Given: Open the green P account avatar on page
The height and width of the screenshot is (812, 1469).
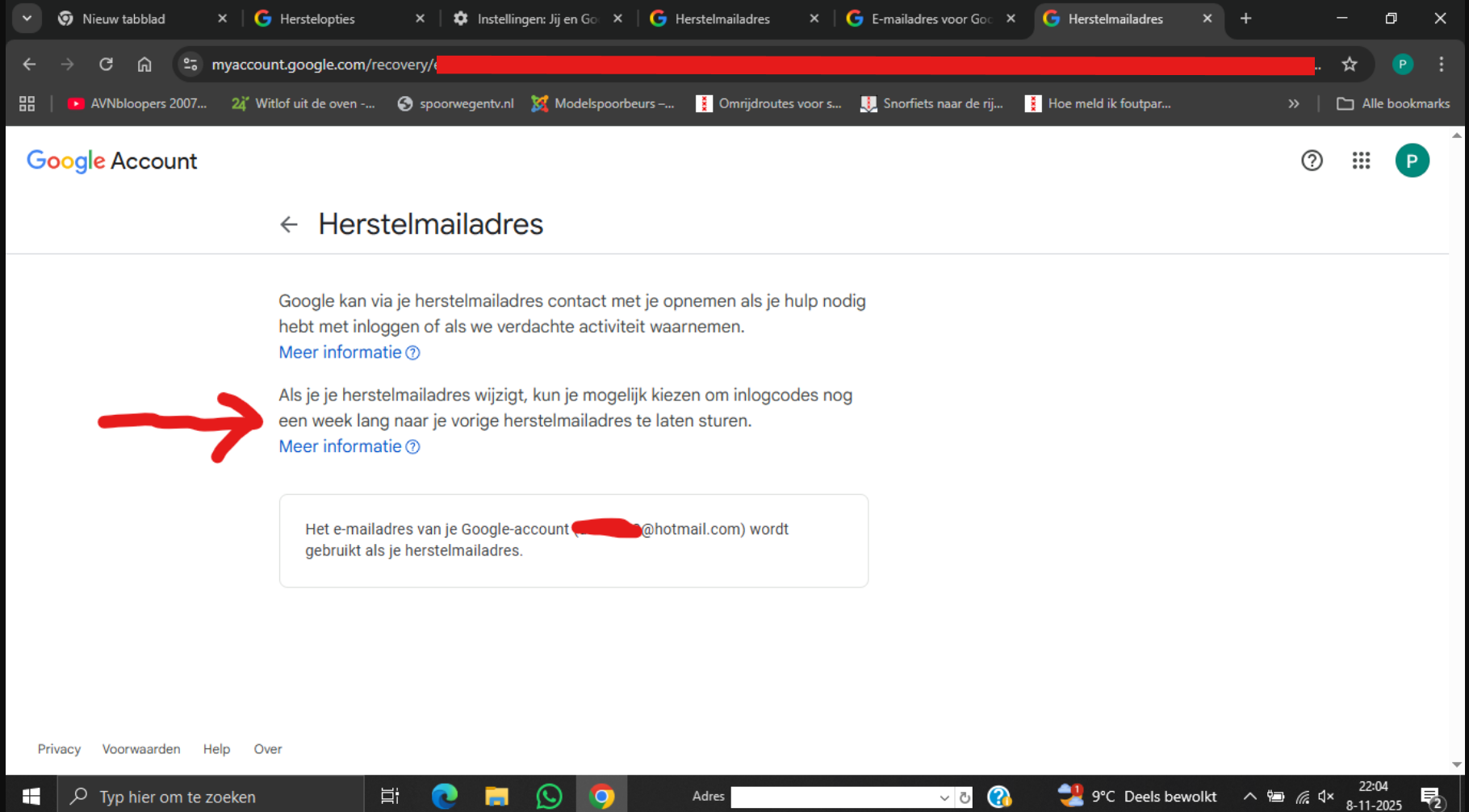Looking at the screenshot, I should 1412,161.
